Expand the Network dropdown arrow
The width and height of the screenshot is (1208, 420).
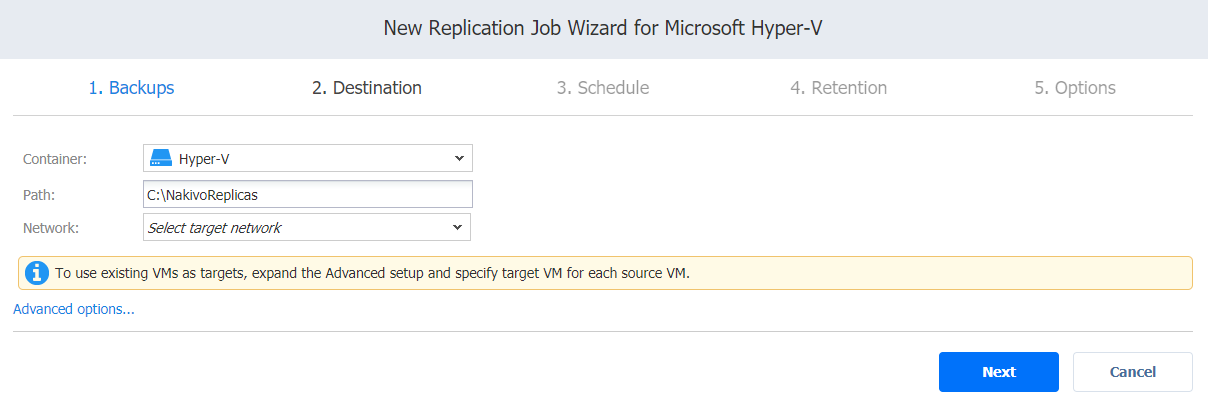pos(458,227)
